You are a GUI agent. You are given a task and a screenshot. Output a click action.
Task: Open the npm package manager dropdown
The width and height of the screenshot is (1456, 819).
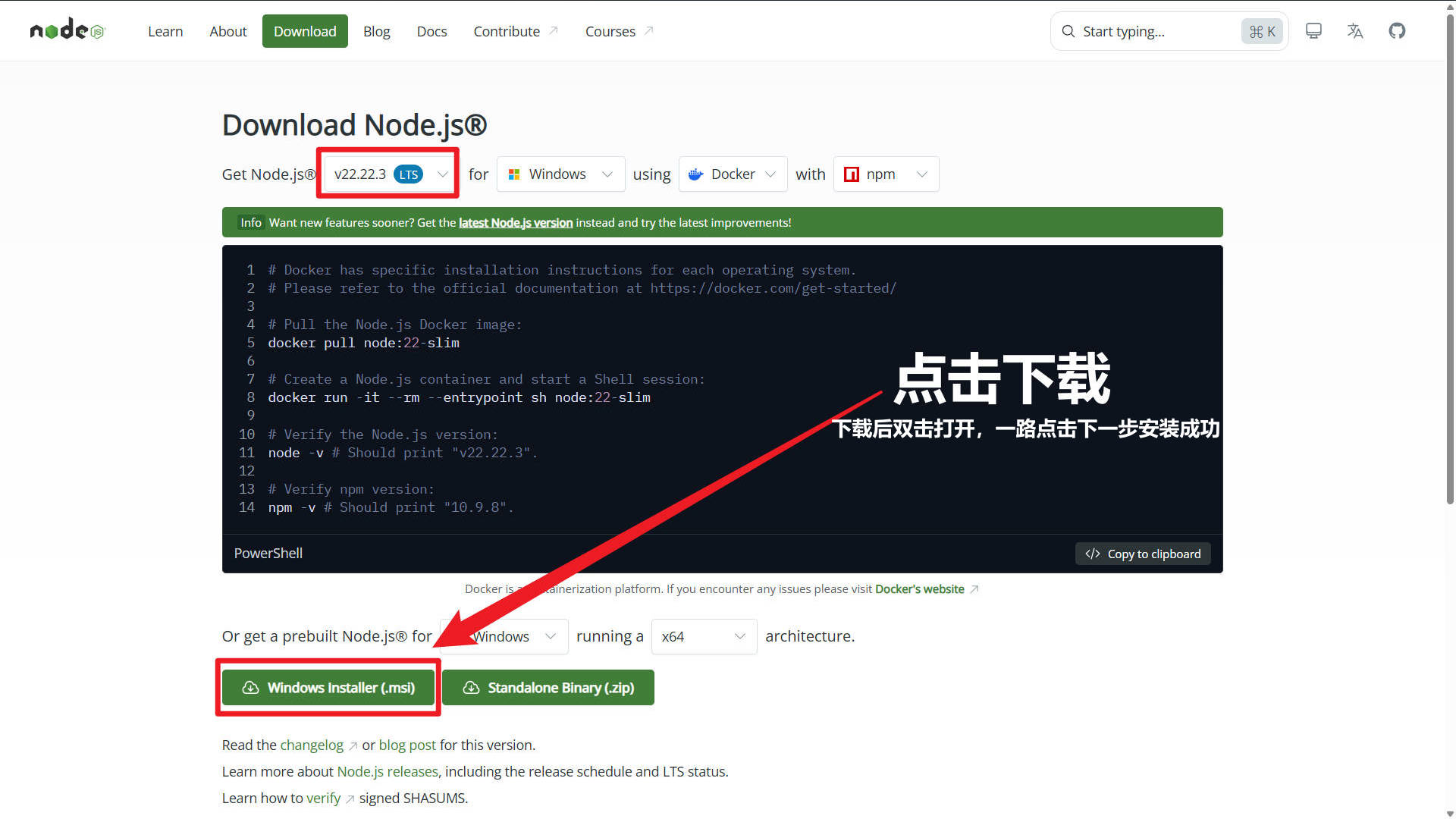886,174
